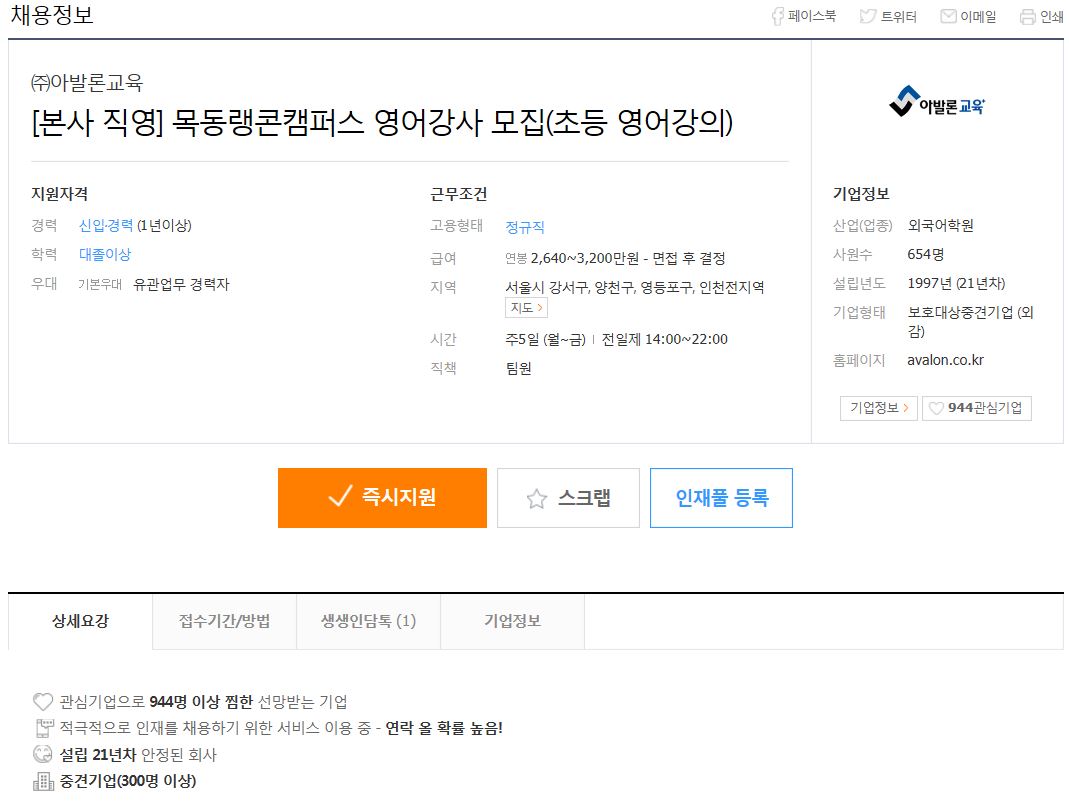Click the 팀원 position text

[x=518, y=368]
